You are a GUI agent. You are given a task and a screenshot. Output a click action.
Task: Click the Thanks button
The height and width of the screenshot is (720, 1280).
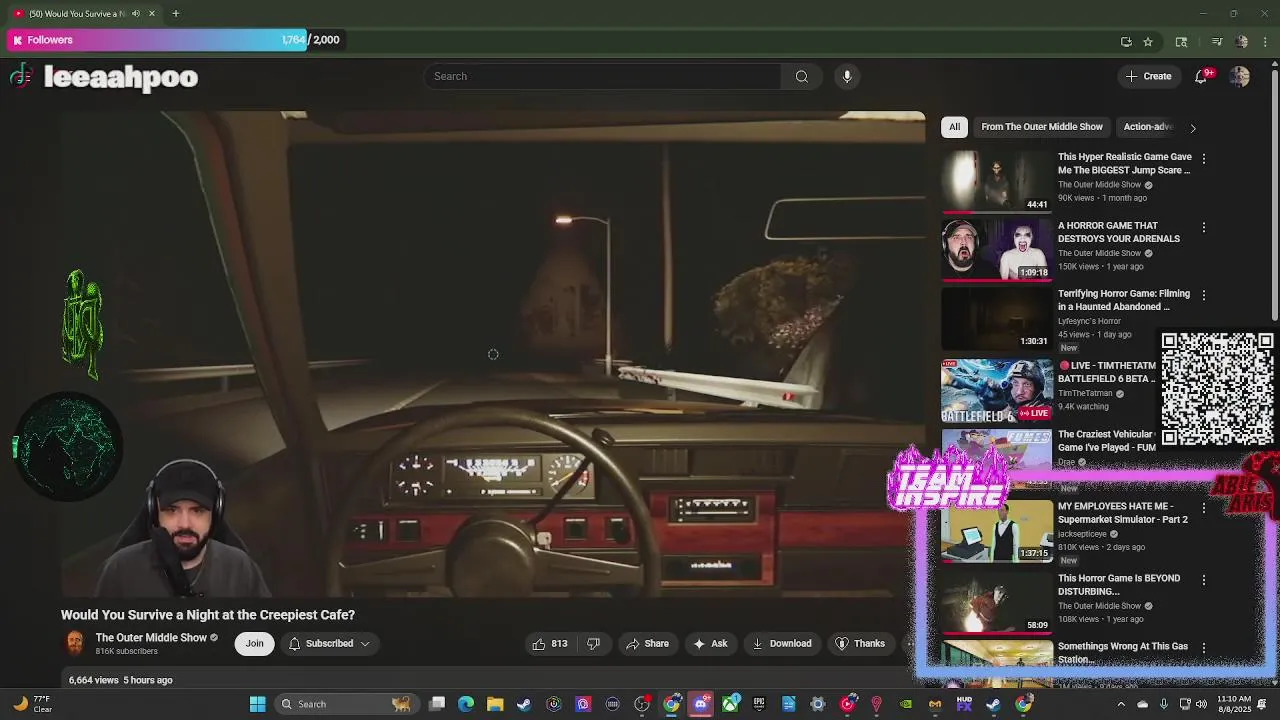(860, 643)
